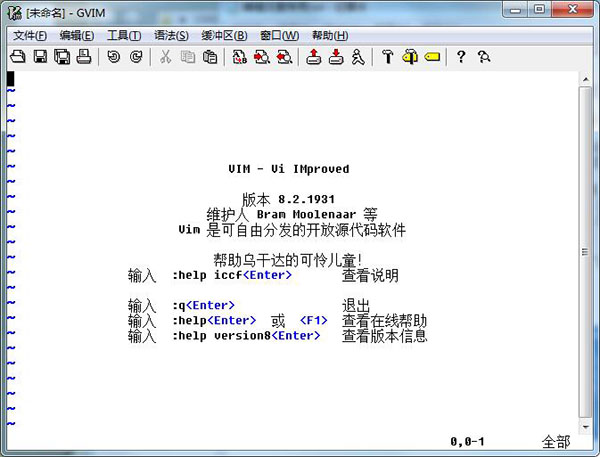Viewport: 600px width, 457px height.
Task: Click the Find and Replace icon
Action: tap(240, 57)
